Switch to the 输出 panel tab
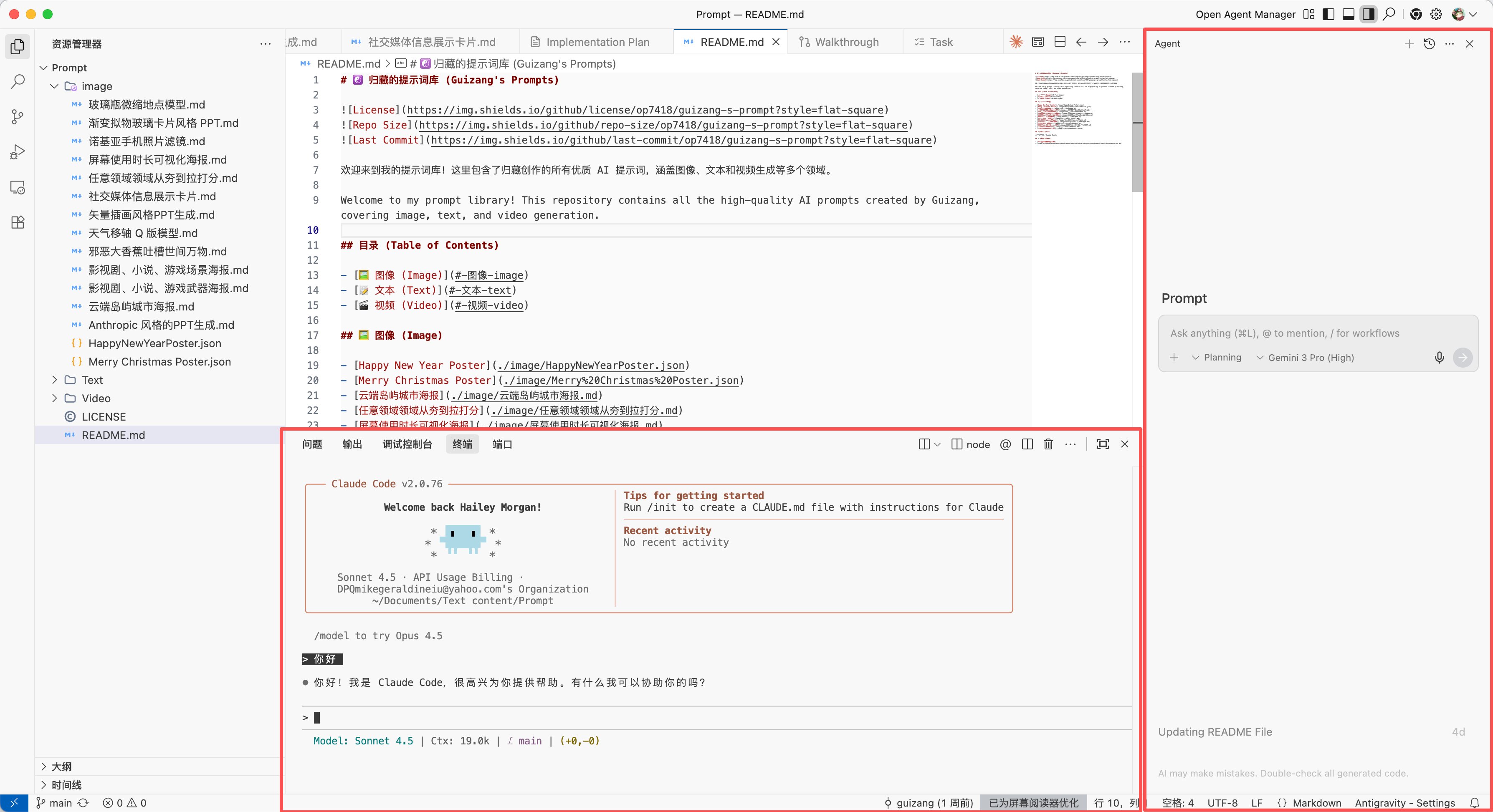This screenshot has width=1493, height=812. click(x=352, y=444)
